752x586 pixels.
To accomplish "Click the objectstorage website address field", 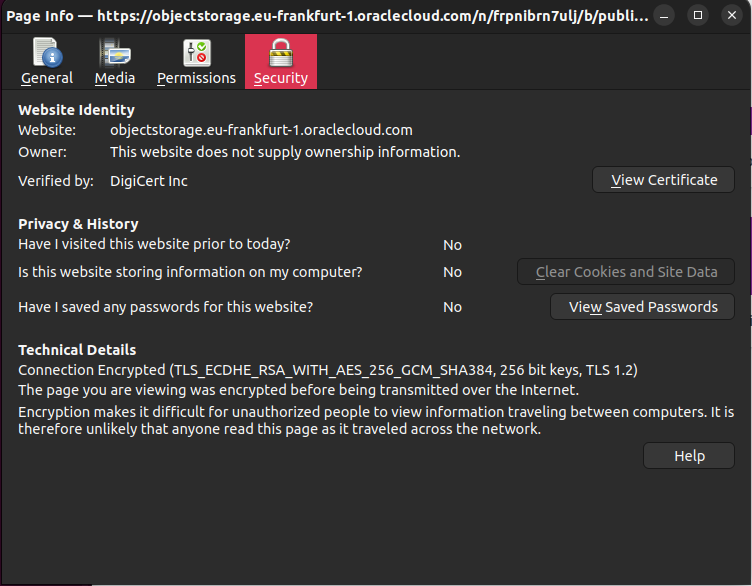I will click(261, 130).
